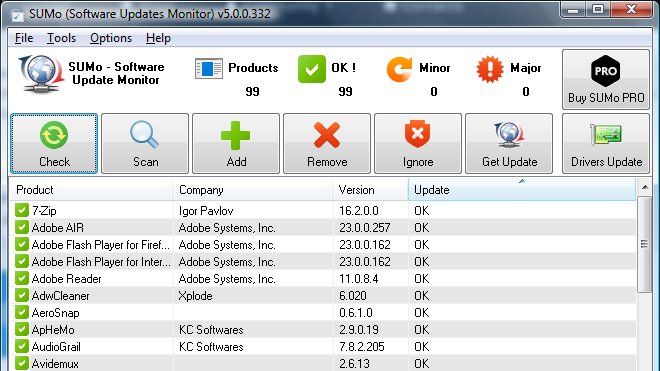The image size is (660, 371).
Task: Click version 2.9.0.19 cell
Action: coord(359,330)
